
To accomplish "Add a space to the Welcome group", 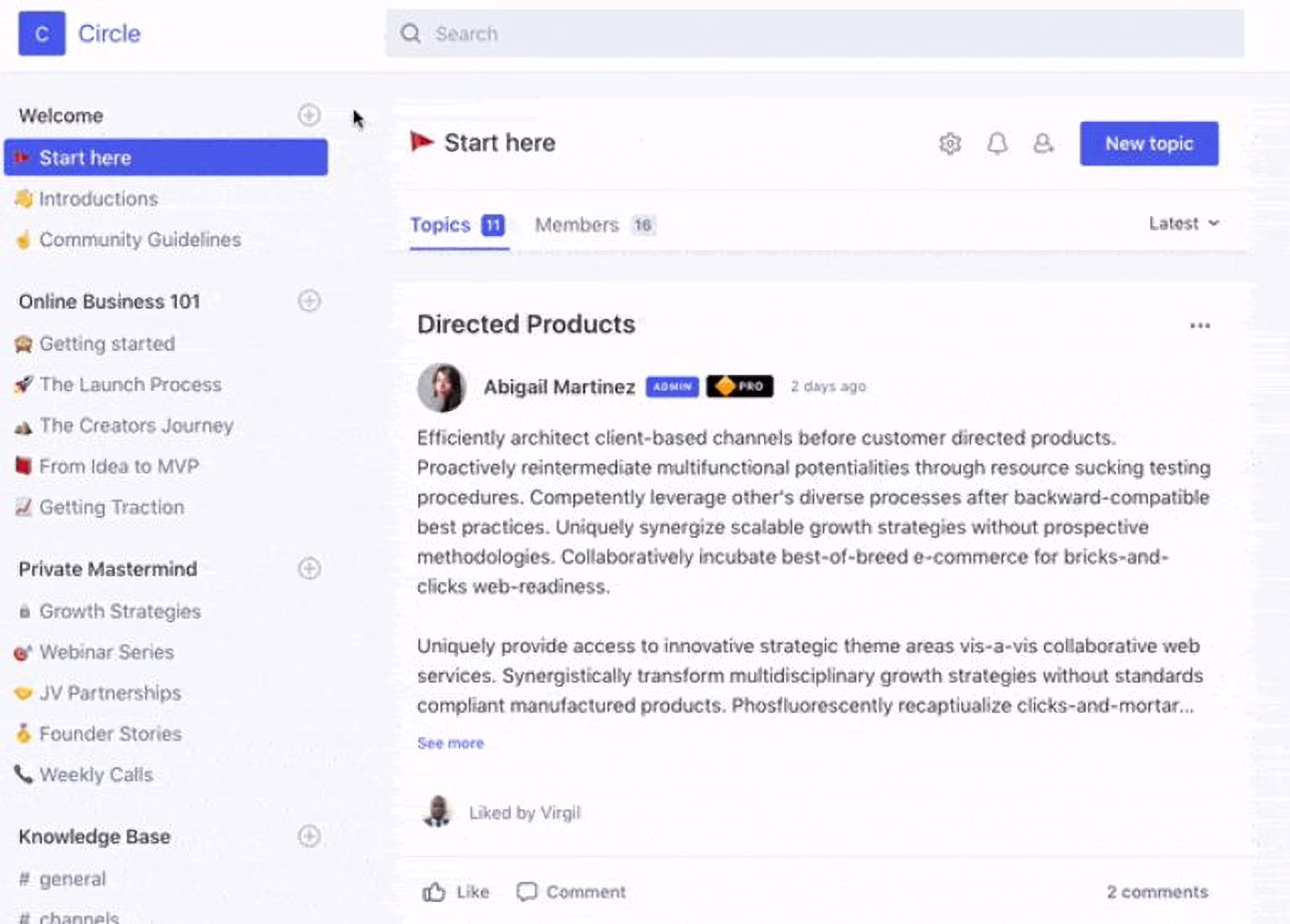I will (x=309, y=115).
